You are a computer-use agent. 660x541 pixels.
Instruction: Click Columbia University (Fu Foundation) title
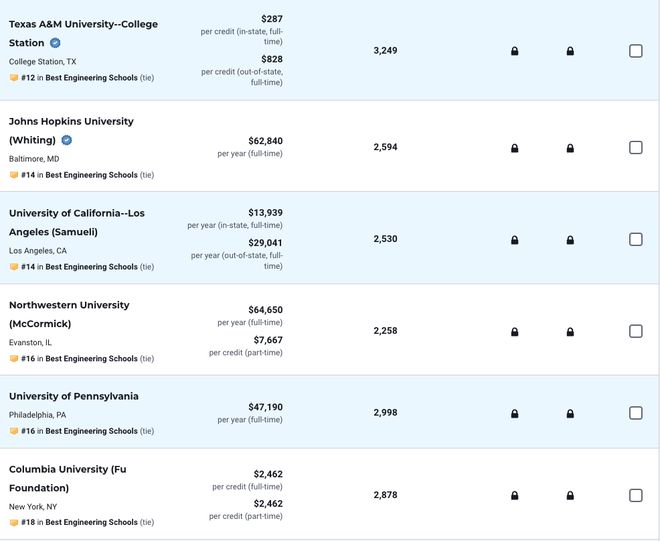coord(67,479)
